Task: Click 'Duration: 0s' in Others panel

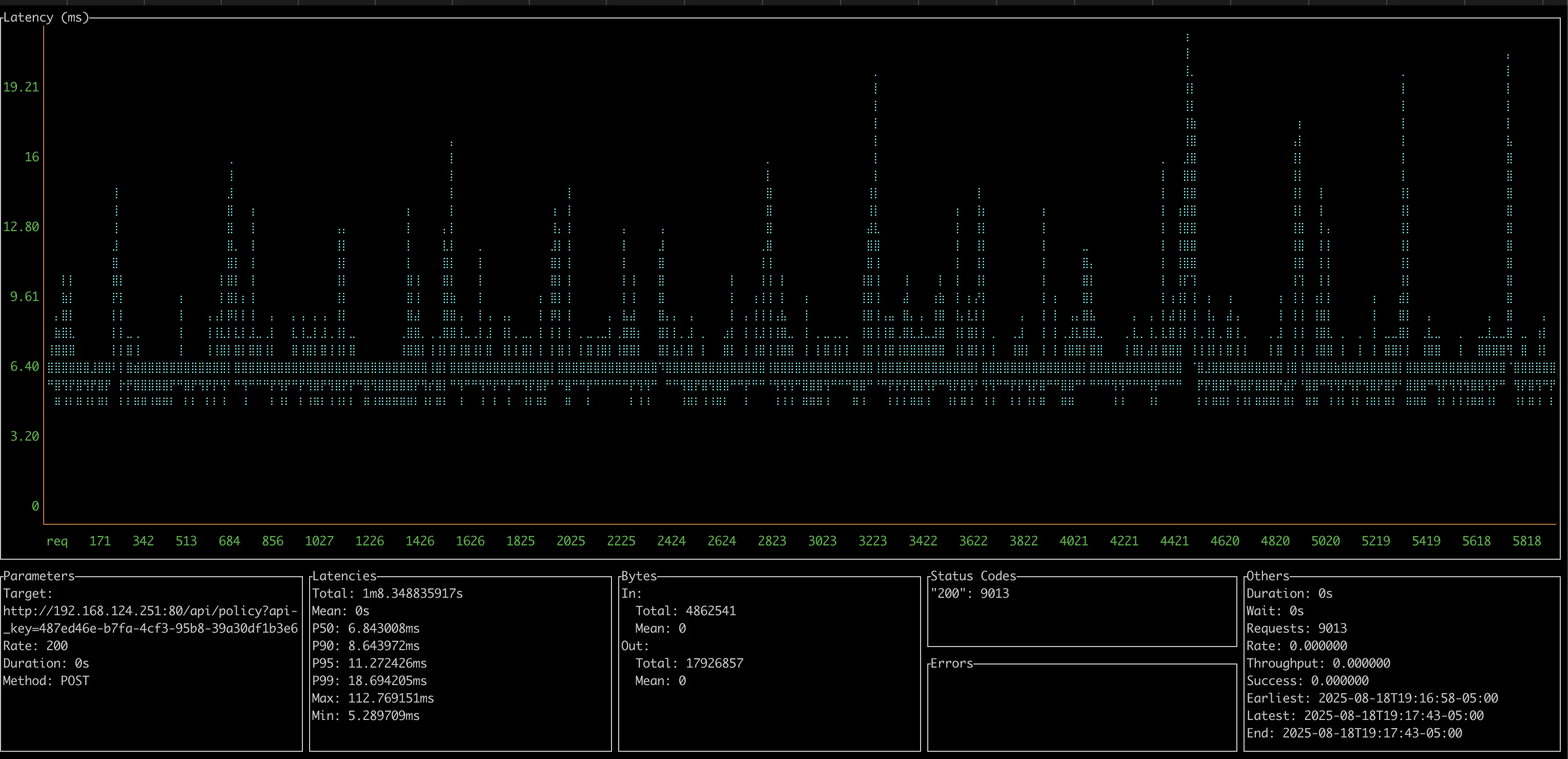Action: point(1289,594)
